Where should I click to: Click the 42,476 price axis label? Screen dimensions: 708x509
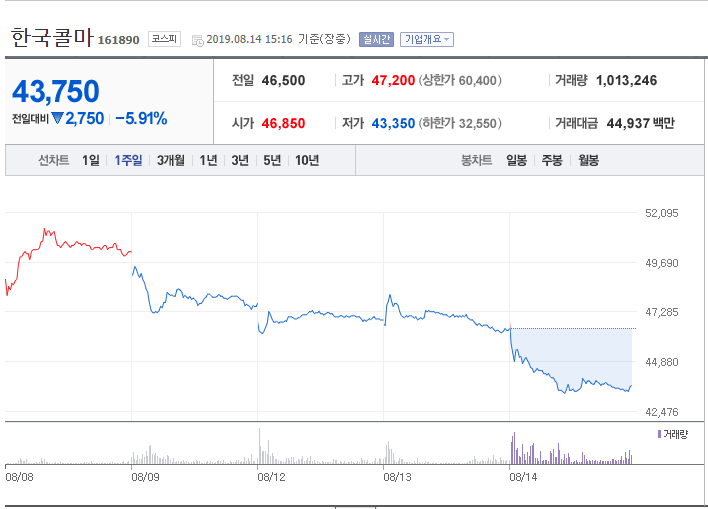[661, 412]
